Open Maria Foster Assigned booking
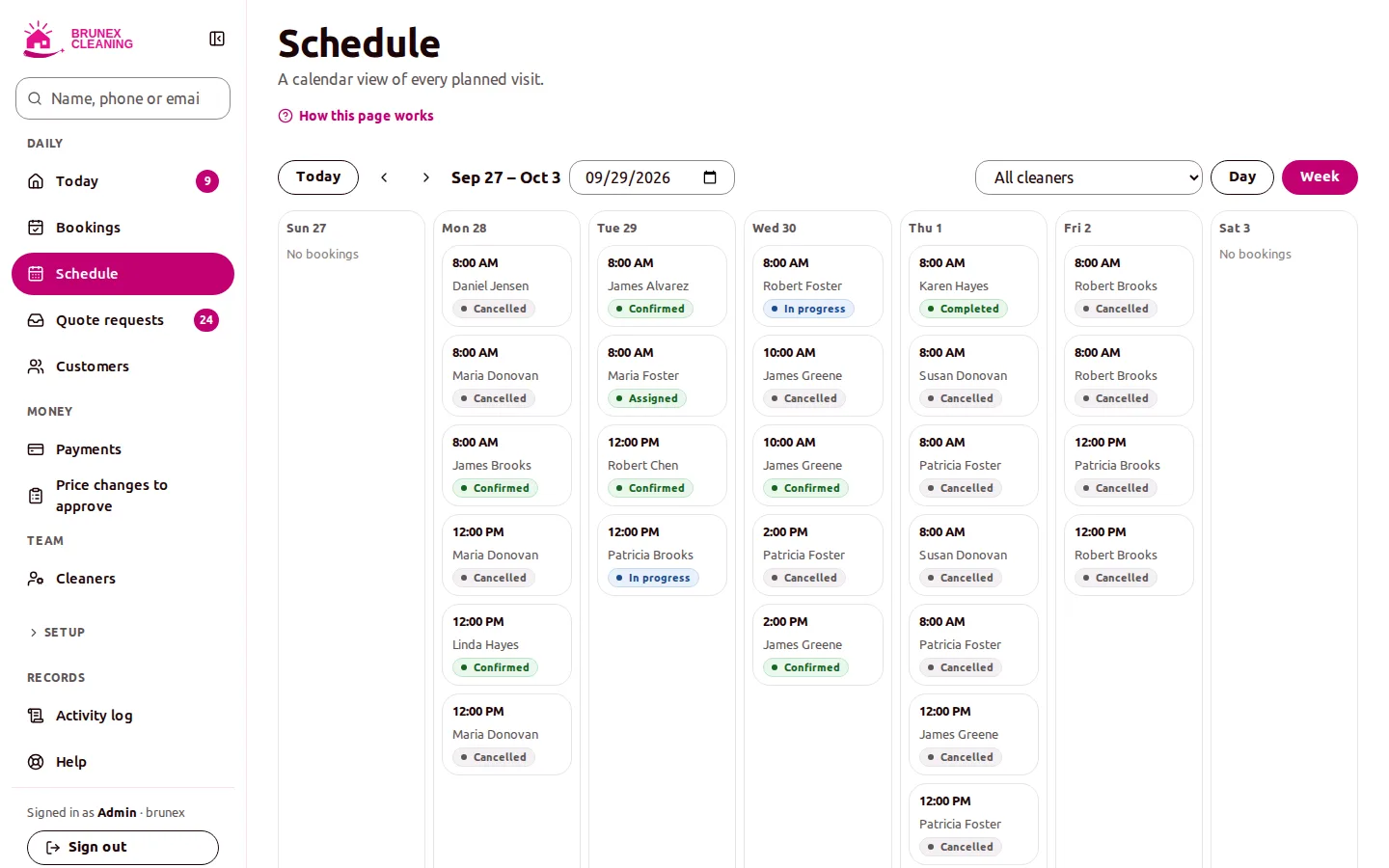Image resolution: width=1389 pixels, height=868 pixels. (662, 375)
